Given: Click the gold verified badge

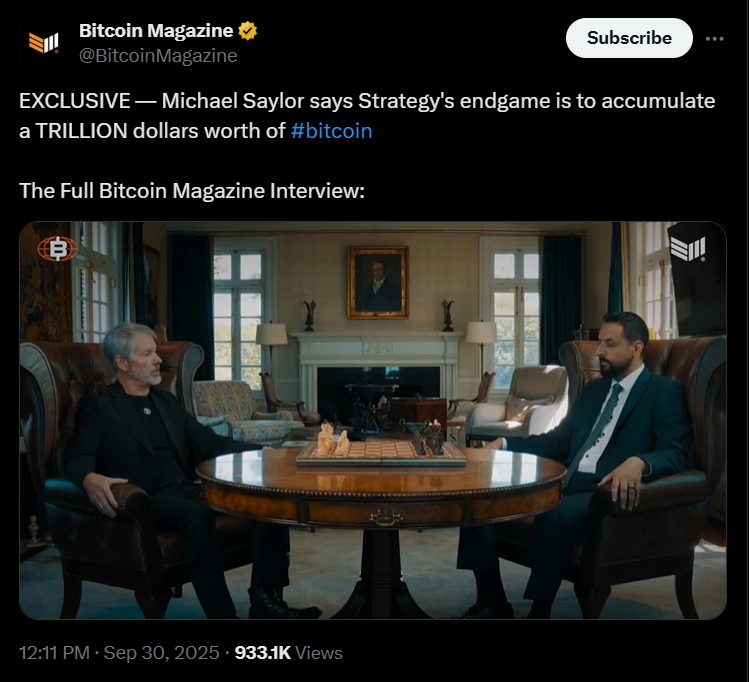Looking at the screenshot, I should point(248,31).
